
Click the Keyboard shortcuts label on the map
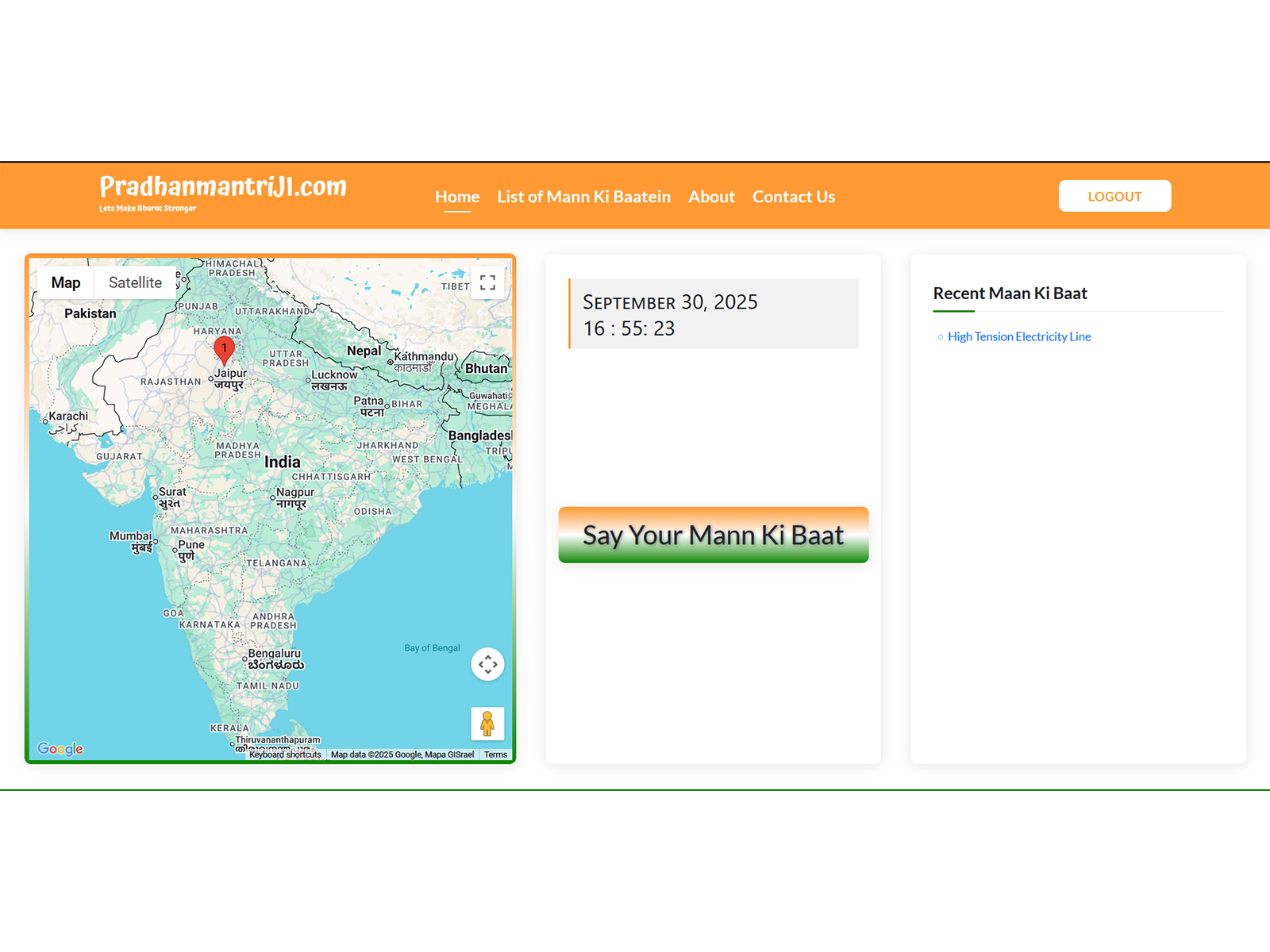tap(285, 755)
